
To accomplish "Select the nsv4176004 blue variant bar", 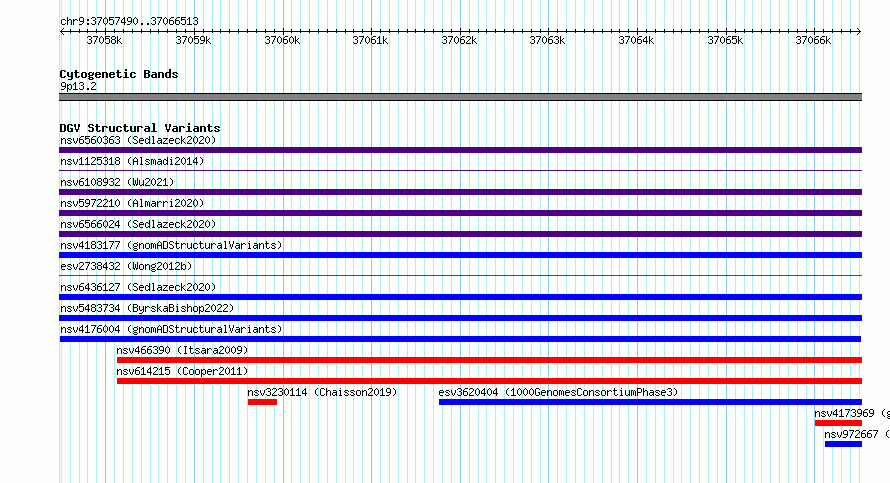I will [460, 339].
